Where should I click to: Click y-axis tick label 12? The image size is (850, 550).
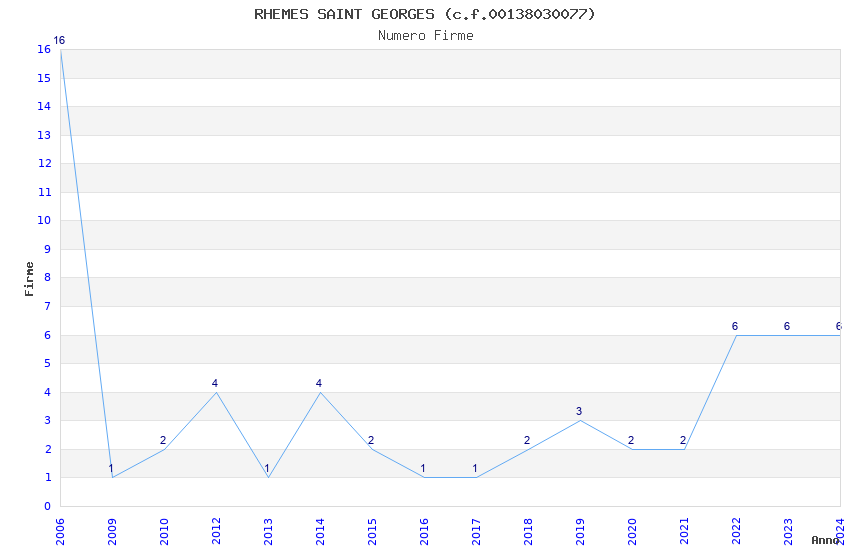[44, 163]
